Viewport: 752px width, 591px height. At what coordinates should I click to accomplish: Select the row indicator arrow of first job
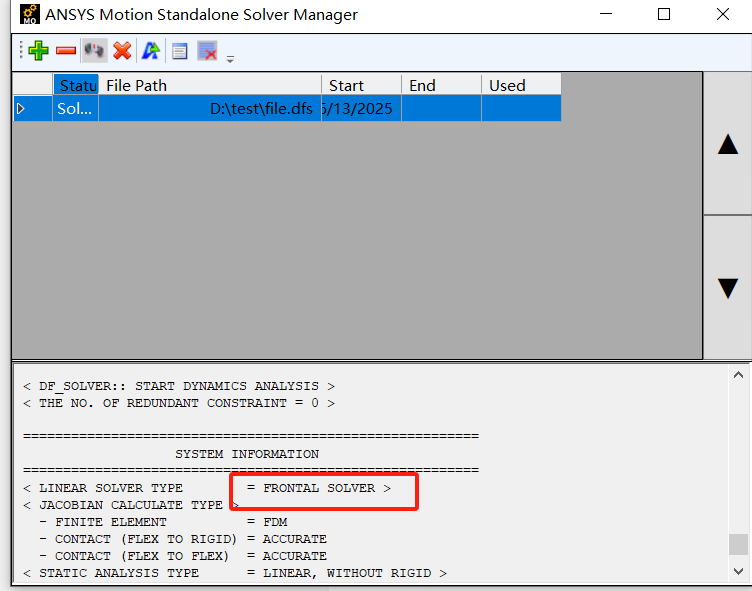coord(21,108)
